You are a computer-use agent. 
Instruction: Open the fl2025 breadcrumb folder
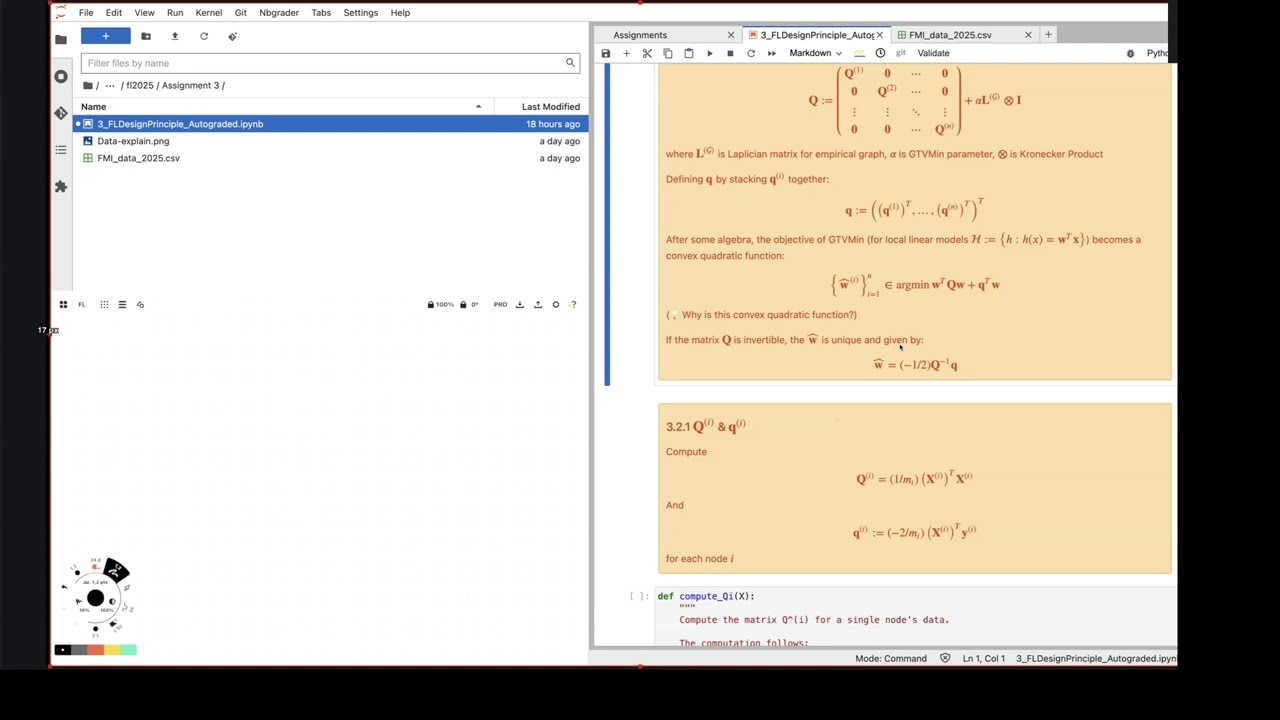coord(140,85)
